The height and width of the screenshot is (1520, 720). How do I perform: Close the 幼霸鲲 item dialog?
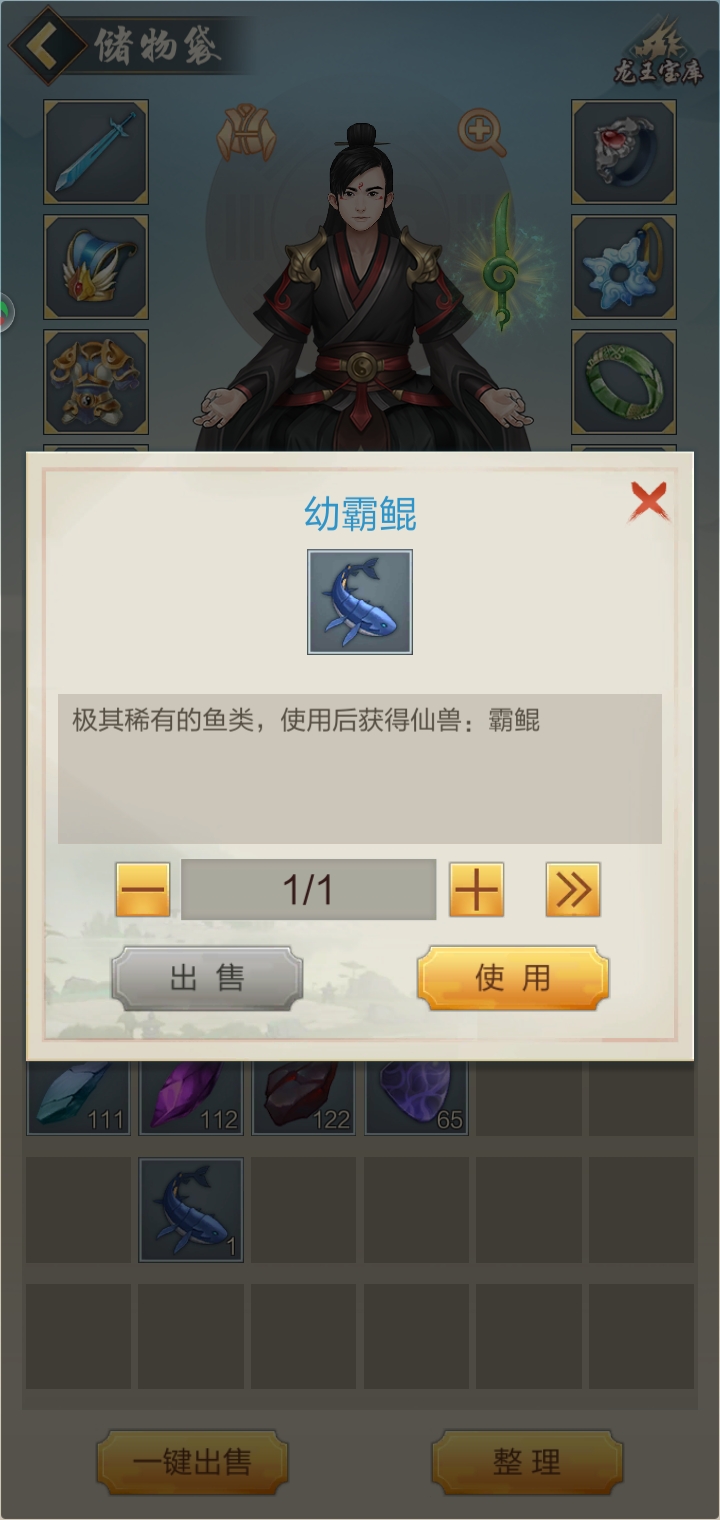(x=649, y=501)
